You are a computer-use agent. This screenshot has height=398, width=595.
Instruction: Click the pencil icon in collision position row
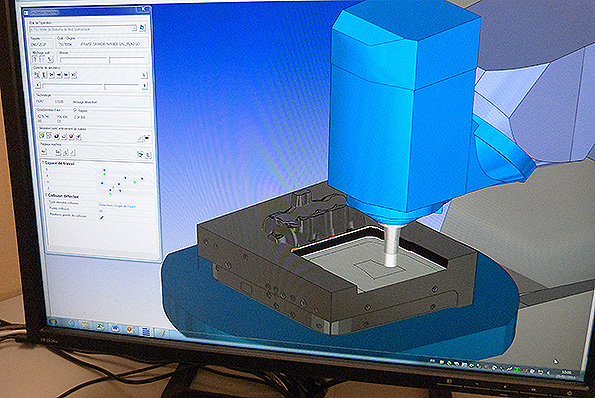[x=101, y=217]
